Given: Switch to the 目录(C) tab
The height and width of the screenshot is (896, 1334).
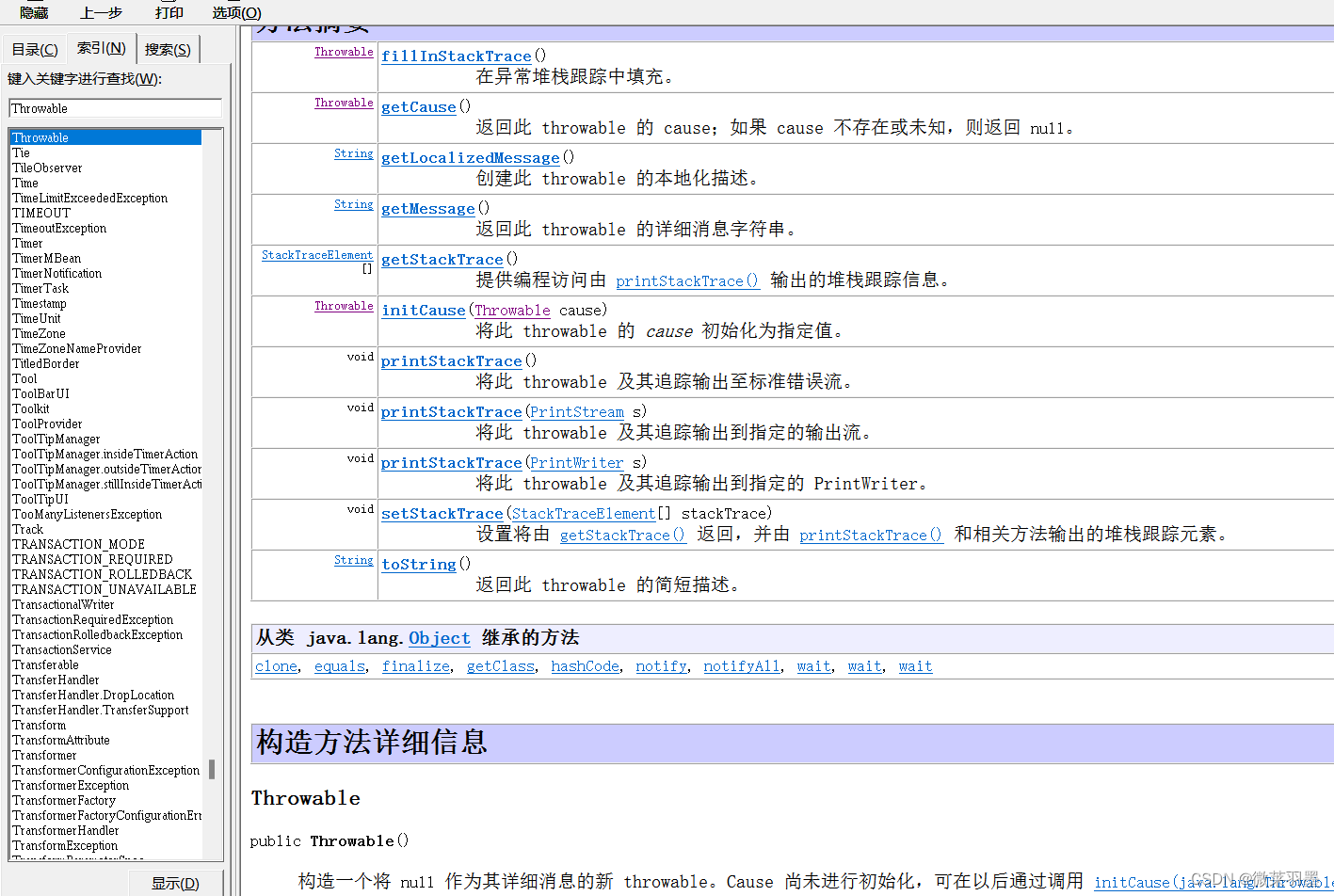Looking at the screenshot, I should coord(34,50).
